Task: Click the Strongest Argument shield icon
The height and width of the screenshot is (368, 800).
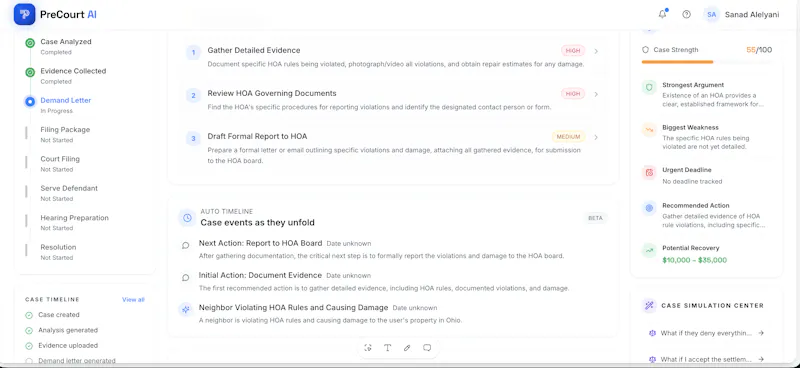Action: pyautogui.click(x=649, y=87)
